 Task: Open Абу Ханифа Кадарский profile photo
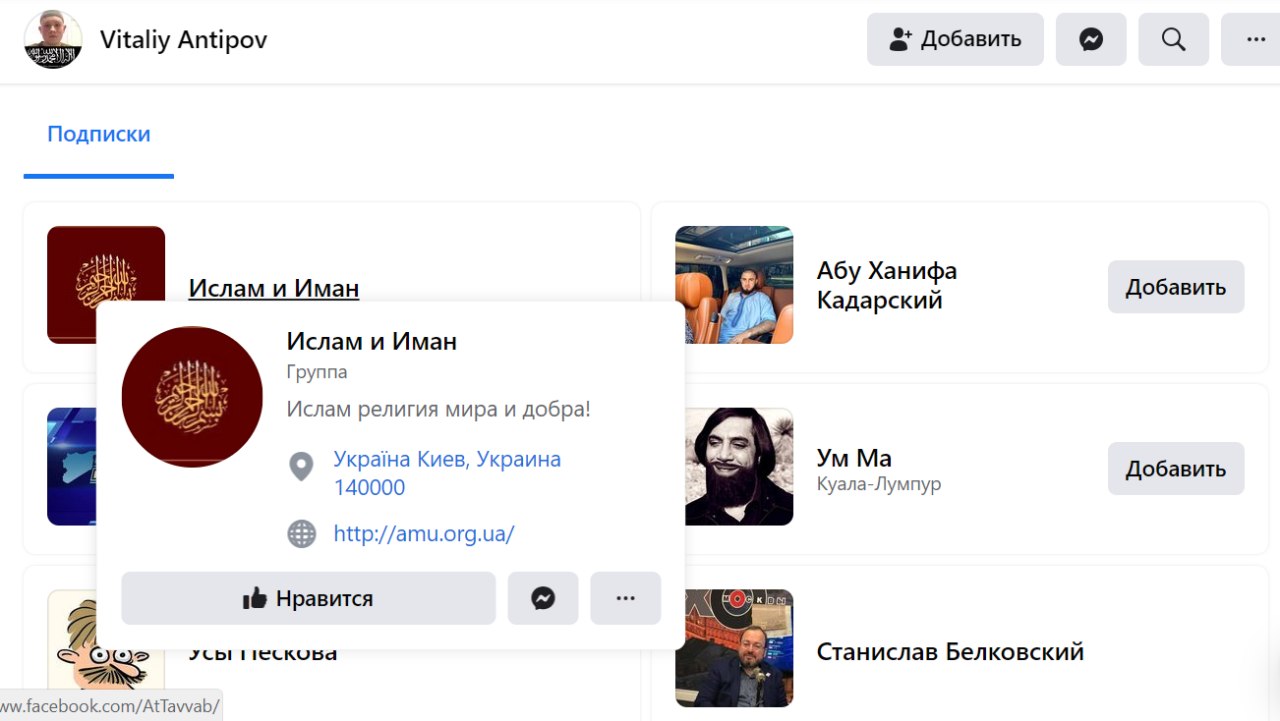734,285
